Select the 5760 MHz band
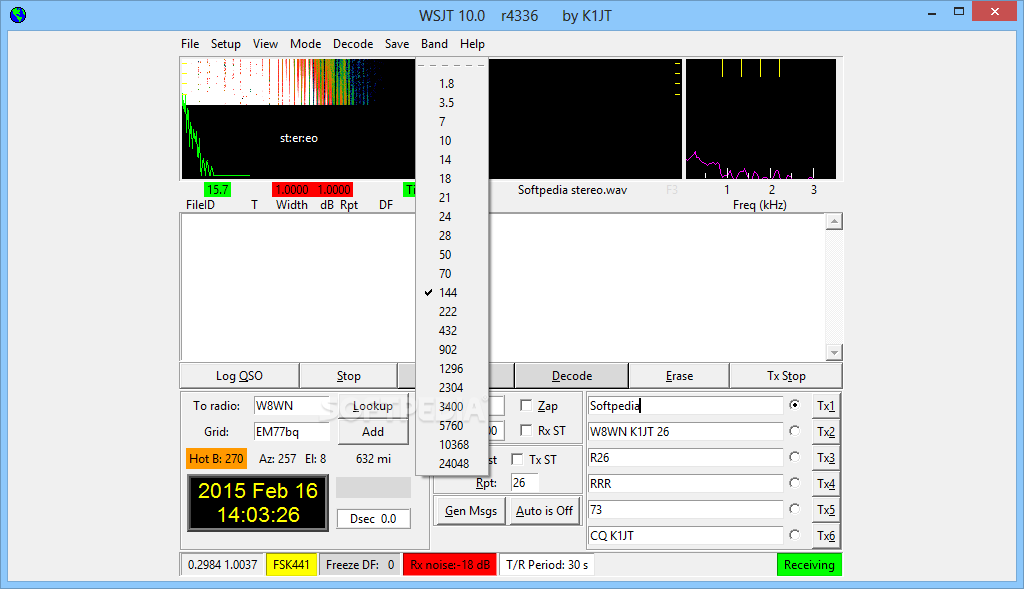 tap(452, 425)
